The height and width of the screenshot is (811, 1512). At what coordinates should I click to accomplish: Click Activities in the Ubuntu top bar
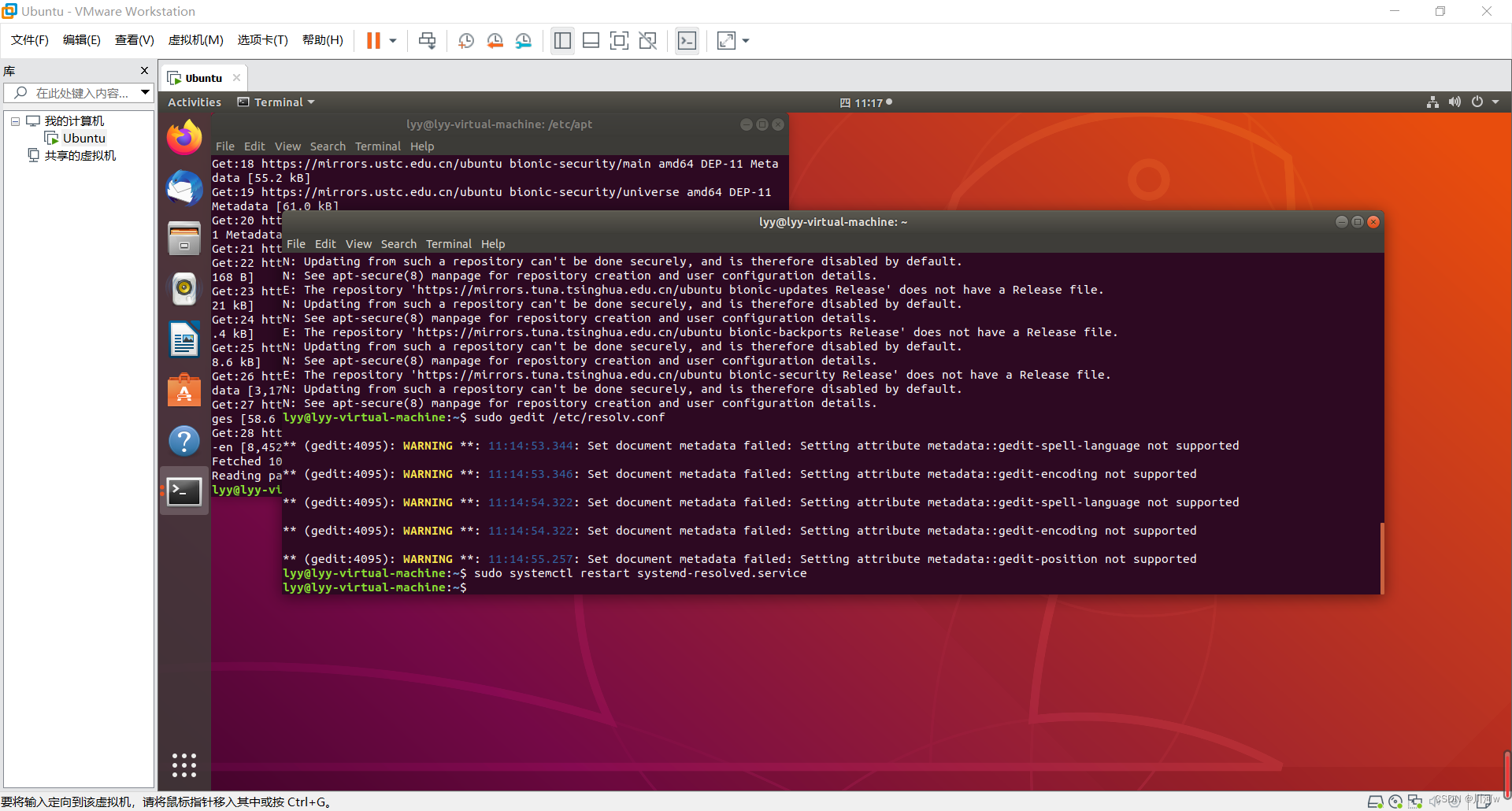[194, 102]
